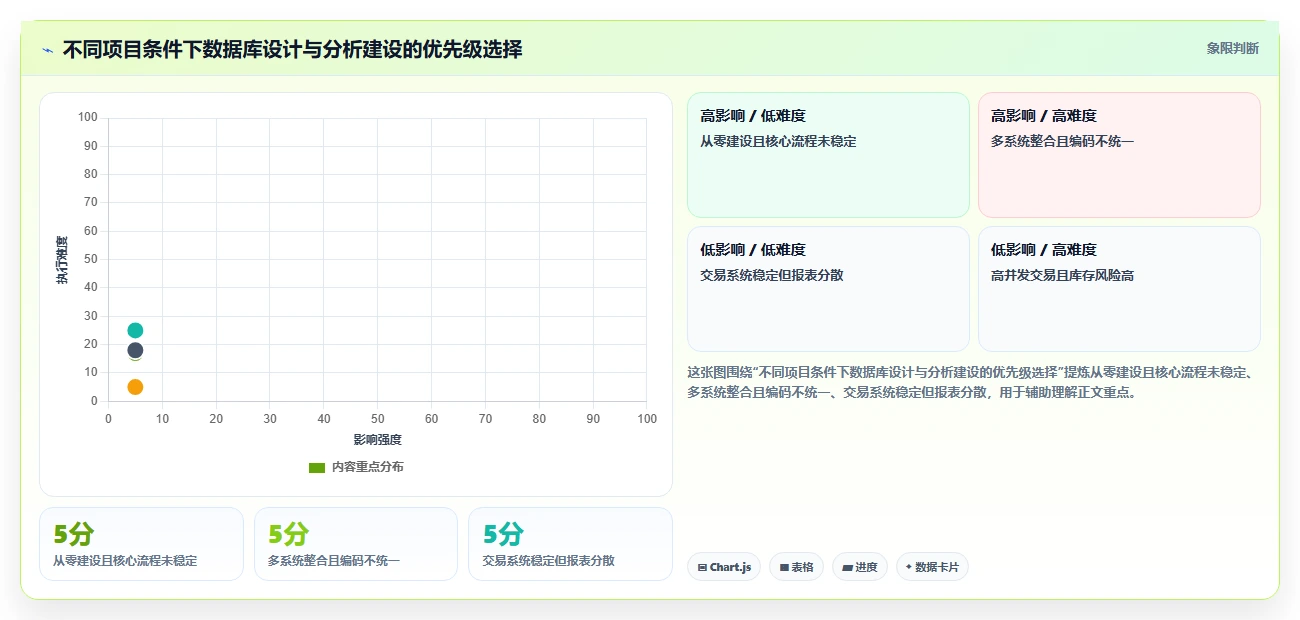Open the 低影响 / 低难度 quadrant card

828,289
